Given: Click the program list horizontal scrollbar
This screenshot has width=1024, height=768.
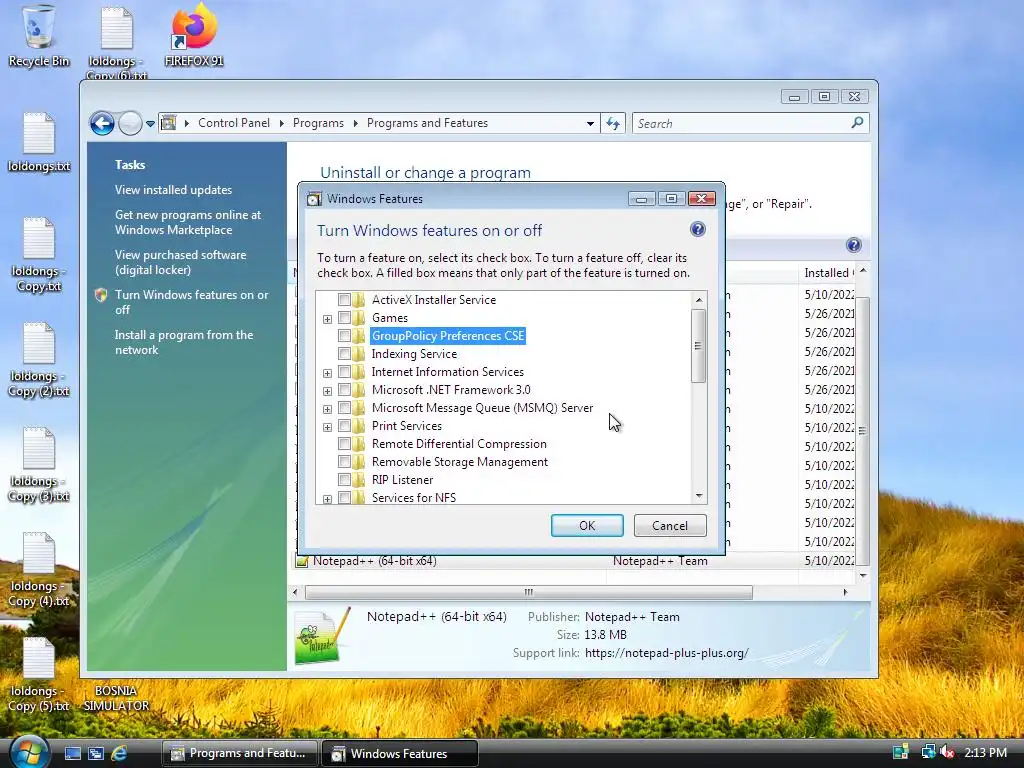Looking at the screenshot, I should click(x=528, y=592).
